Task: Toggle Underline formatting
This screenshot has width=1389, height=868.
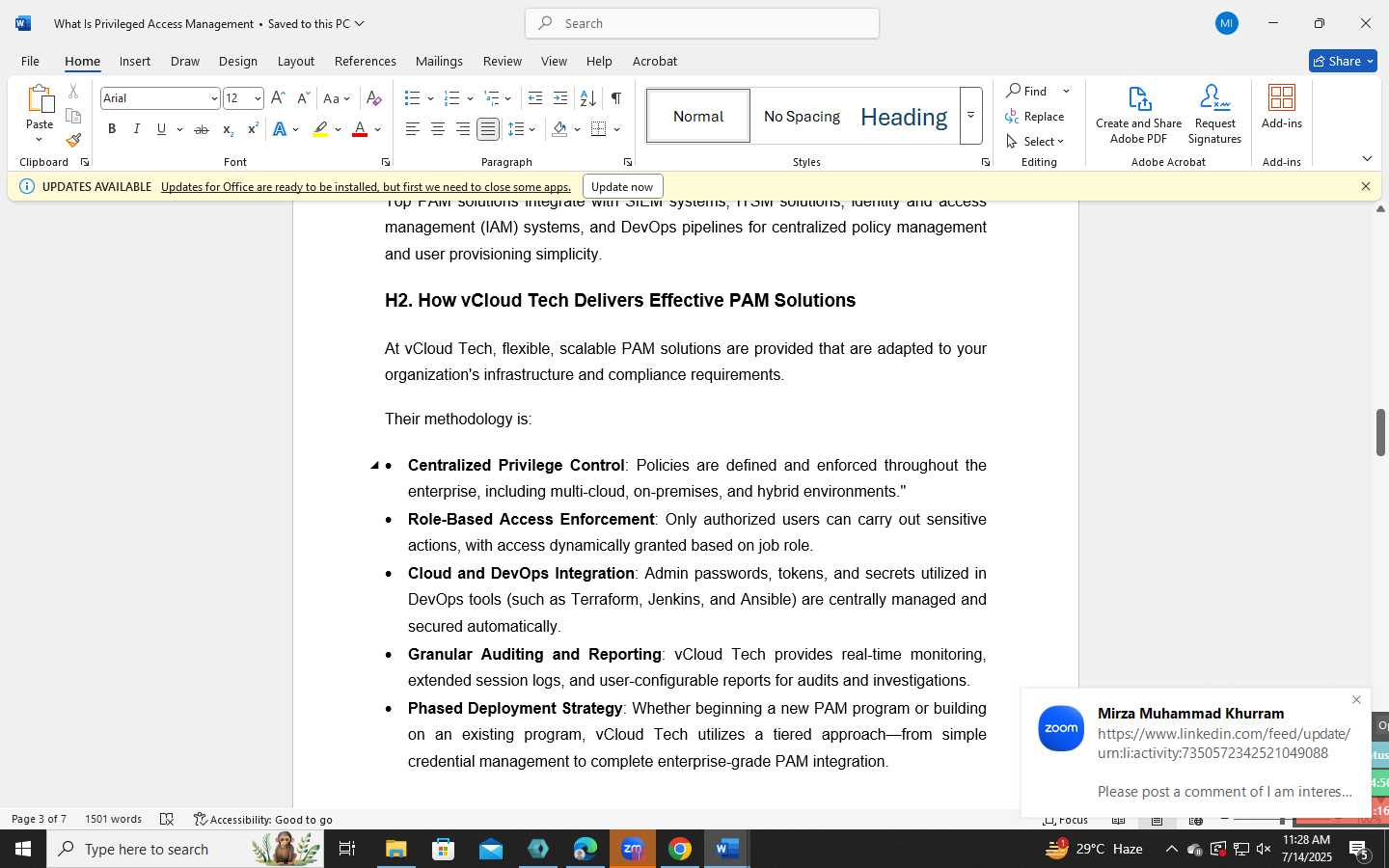Action: pyautogui.click(x=161, y=129)
